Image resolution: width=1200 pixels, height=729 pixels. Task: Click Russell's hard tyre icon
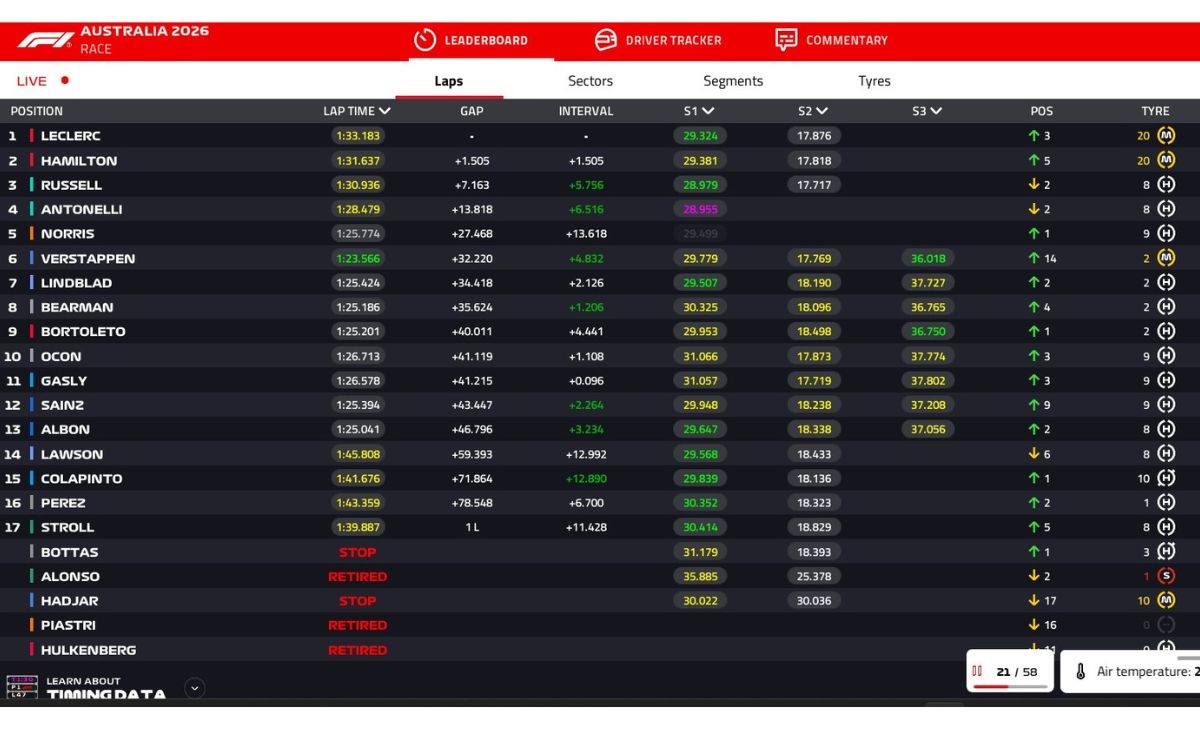pyautogui.click(x=1166, y=185)
